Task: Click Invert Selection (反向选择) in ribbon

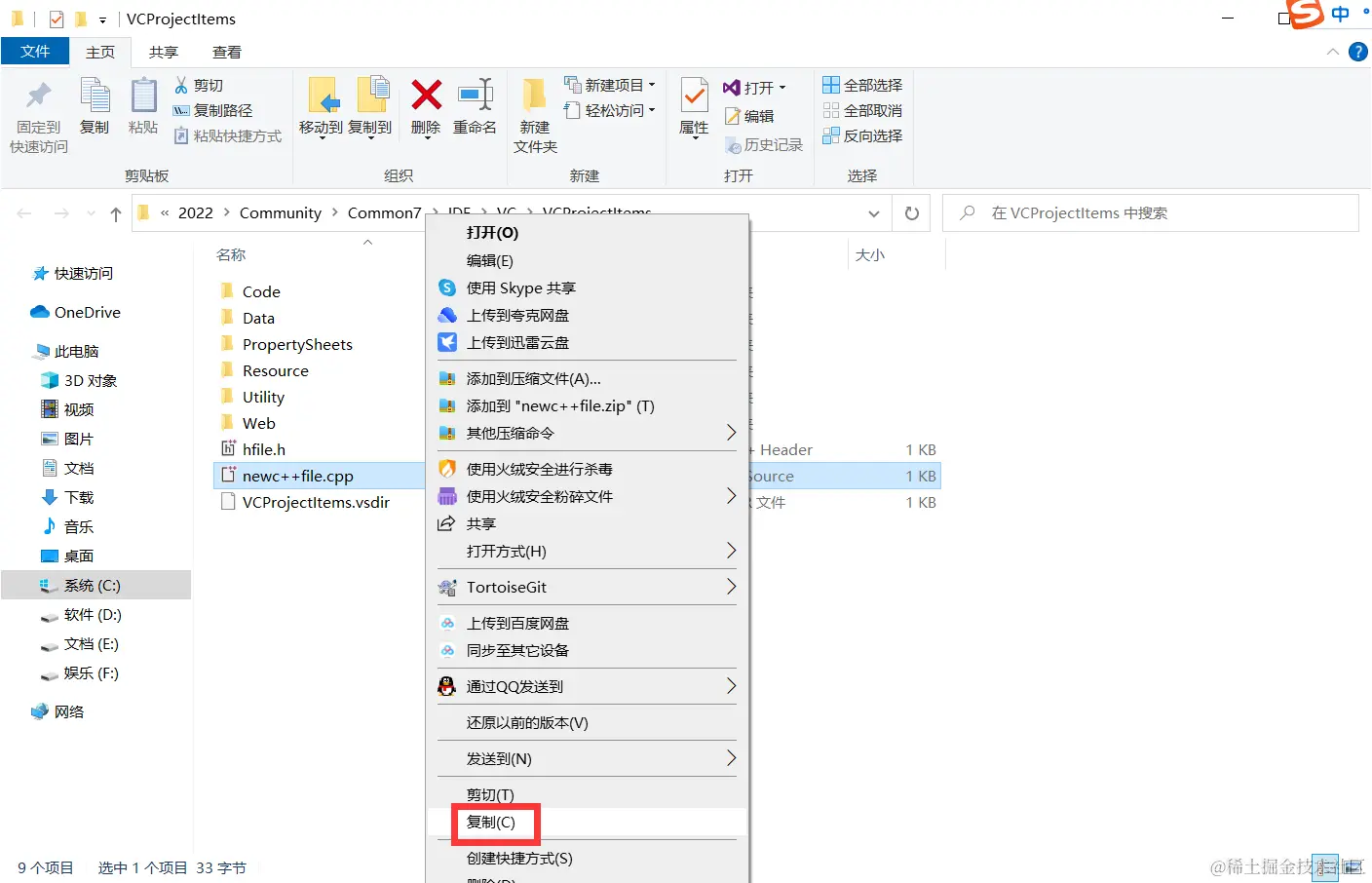Action: coord(862,136)
